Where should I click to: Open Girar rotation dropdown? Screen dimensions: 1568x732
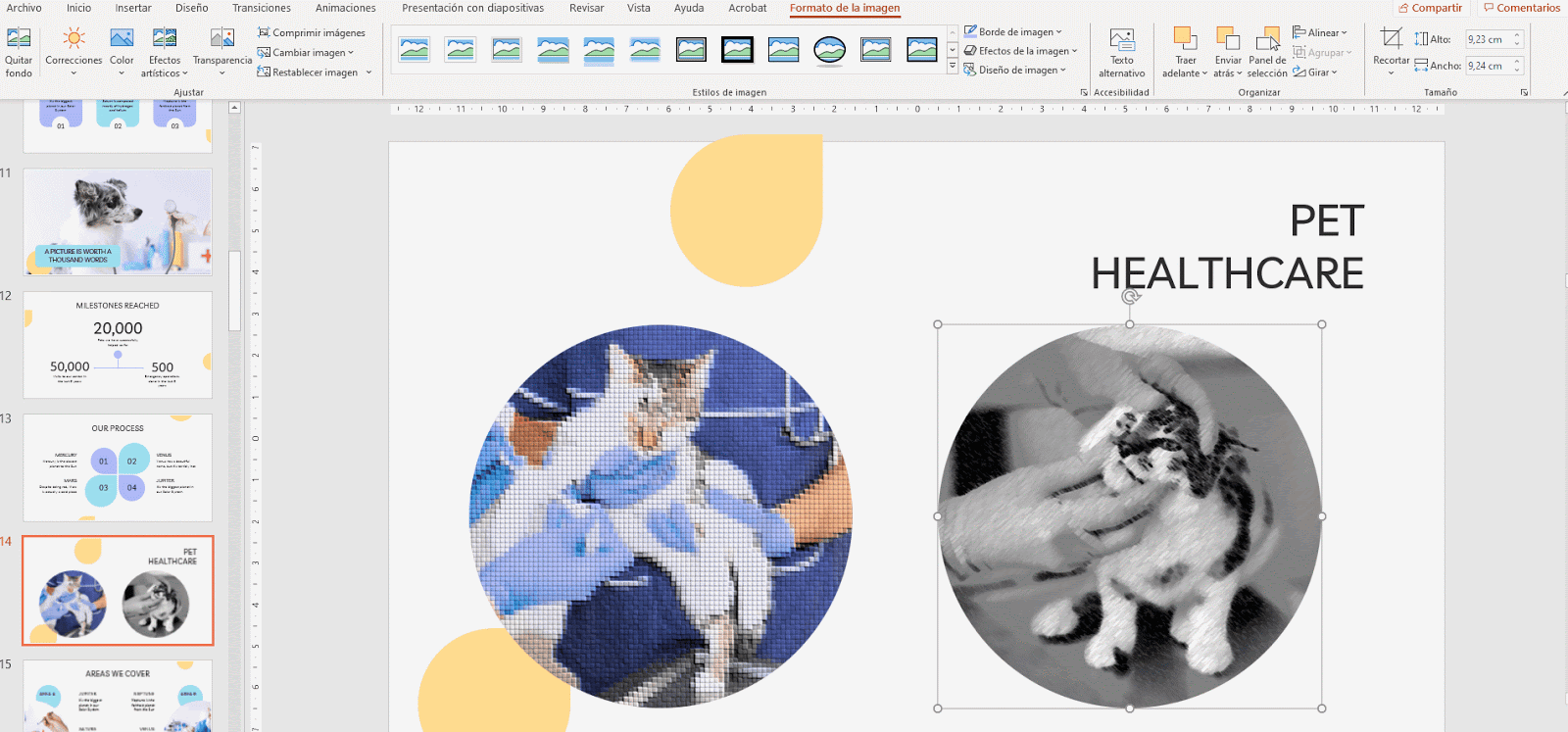click(1315, 72)
